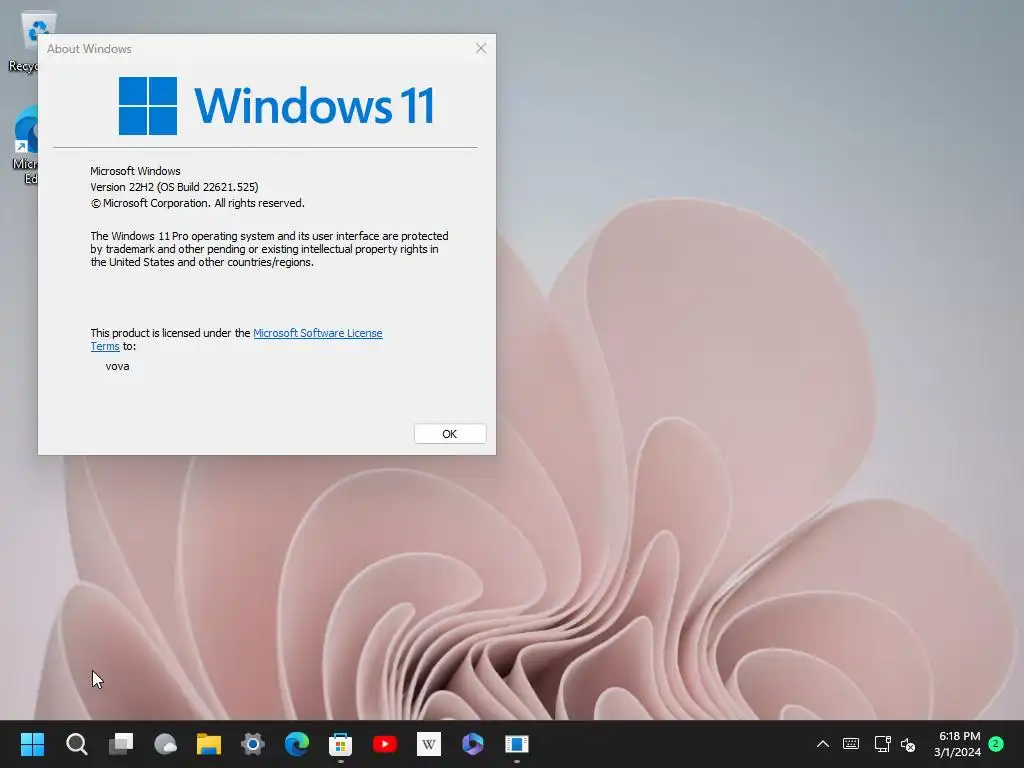1024x768 pixels.
Task: Open the Wikipedia app on taskbar
Action: (x=428, y=743)
